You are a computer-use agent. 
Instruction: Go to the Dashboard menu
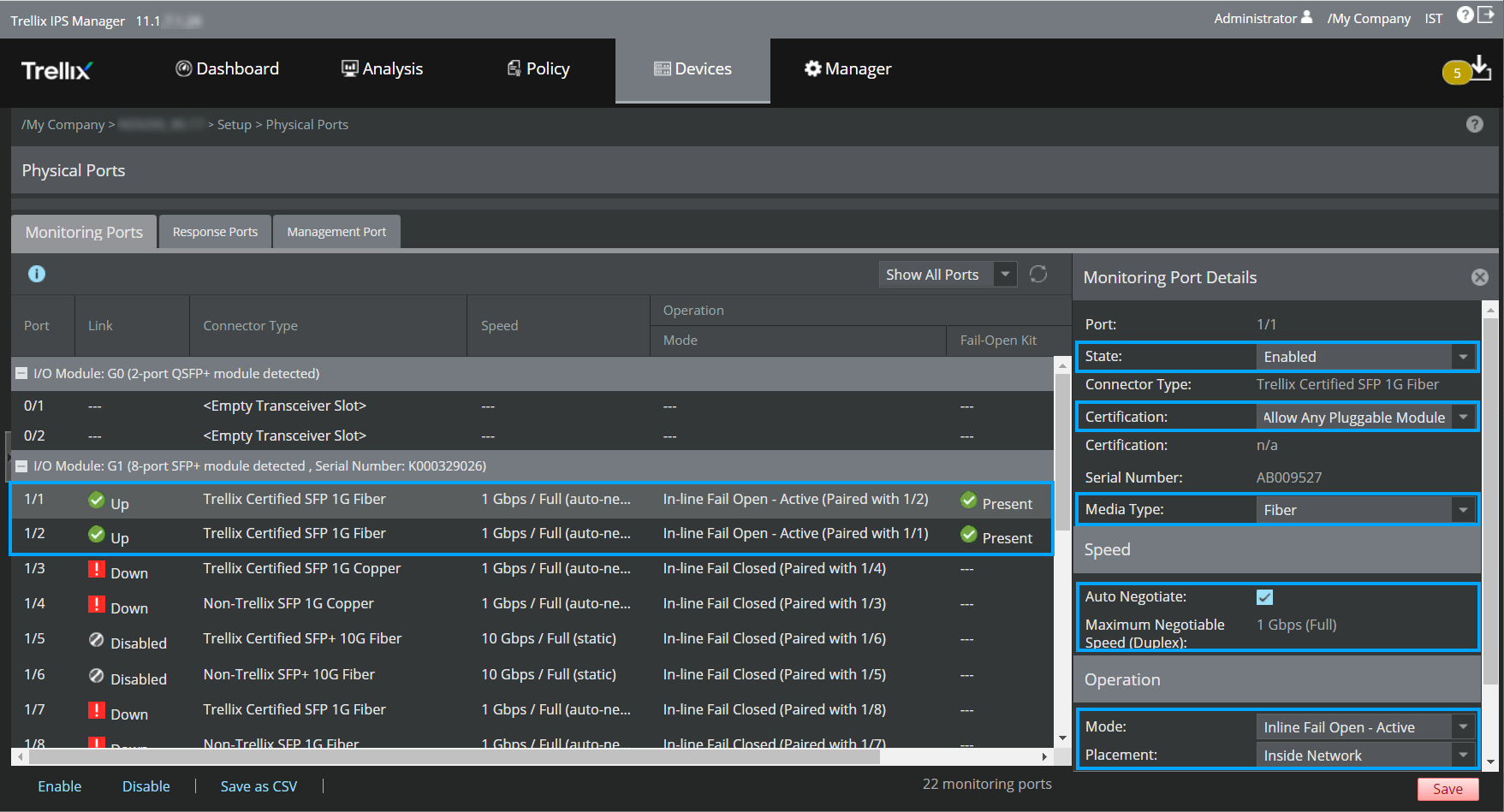click(227, 69)
